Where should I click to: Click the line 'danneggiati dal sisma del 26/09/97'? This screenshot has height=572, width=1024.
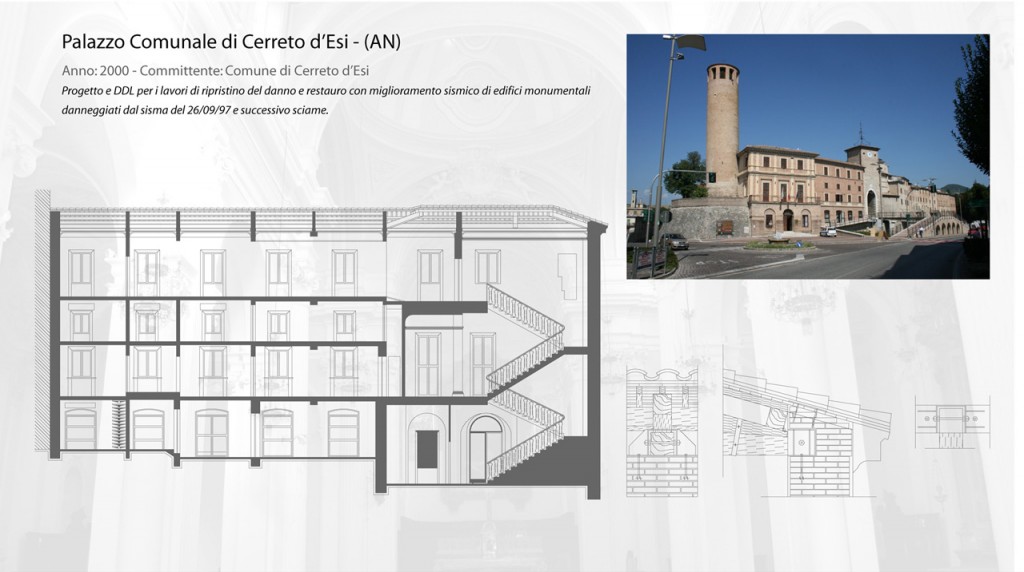point(195,110)
